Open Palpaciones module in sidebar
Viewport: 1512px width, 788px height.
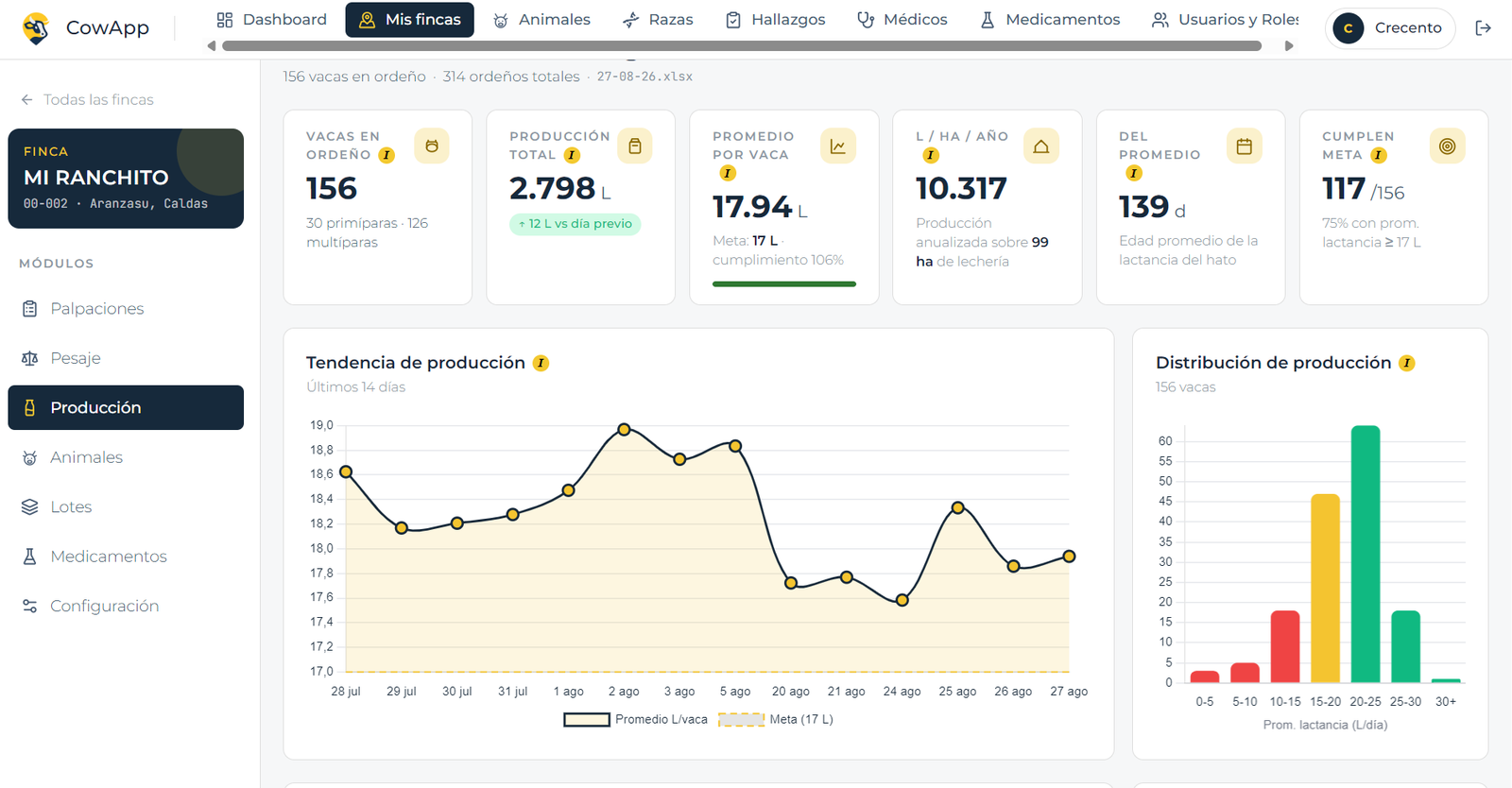126,309
